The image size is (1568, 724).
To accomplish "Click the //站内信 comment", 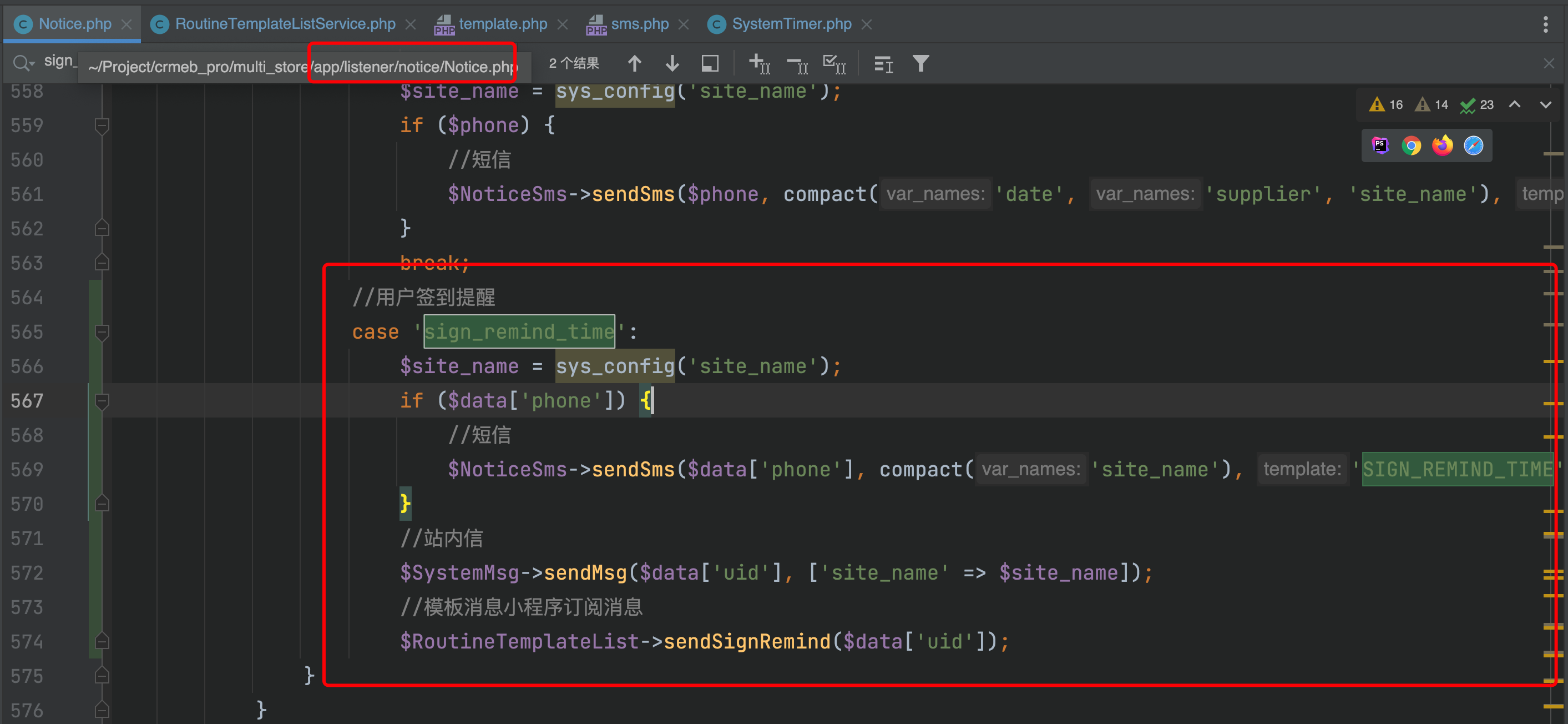I will pyautogui.click(x=441, y=539).
